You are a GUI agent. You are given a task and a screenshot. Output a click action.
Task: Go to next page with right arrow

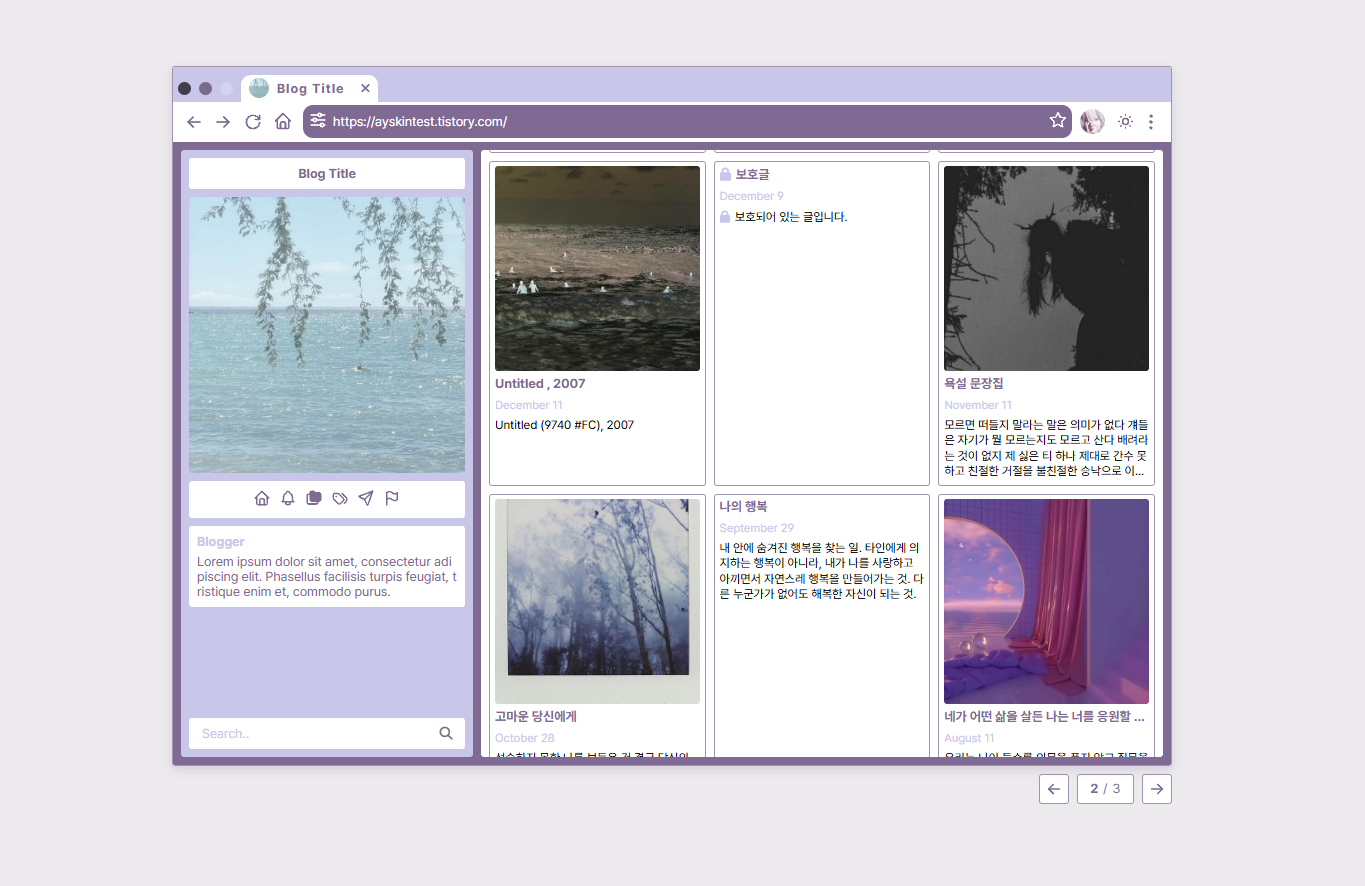click(x=1157, y=789)
